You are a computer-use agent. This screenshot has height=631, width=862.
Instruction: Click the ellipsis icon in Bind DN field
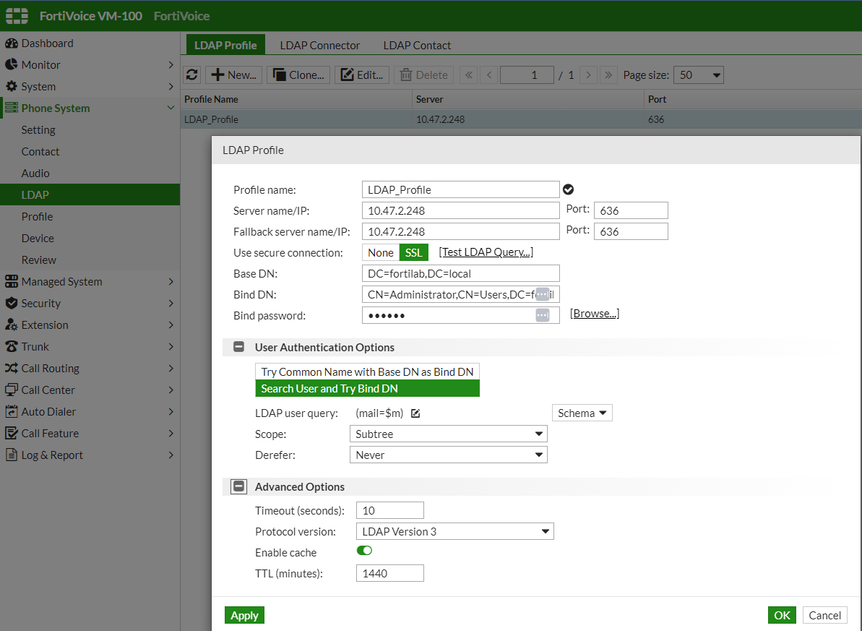(x=542, y=294)
